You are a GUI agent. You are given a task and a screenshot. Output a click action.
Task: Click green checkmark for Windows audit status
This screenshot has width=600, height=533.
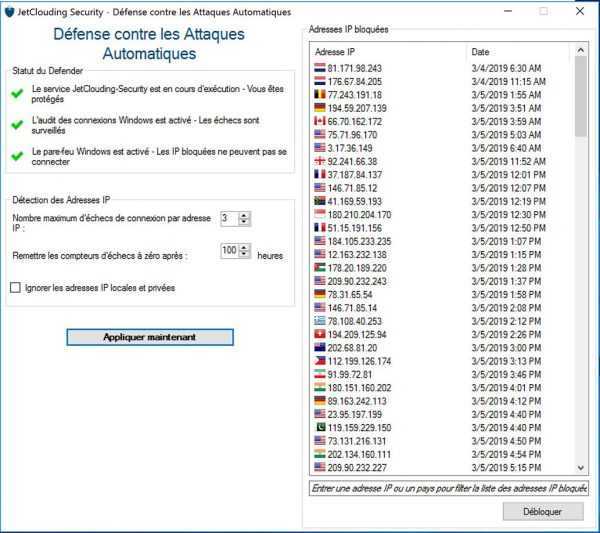(x=17, y=125)
